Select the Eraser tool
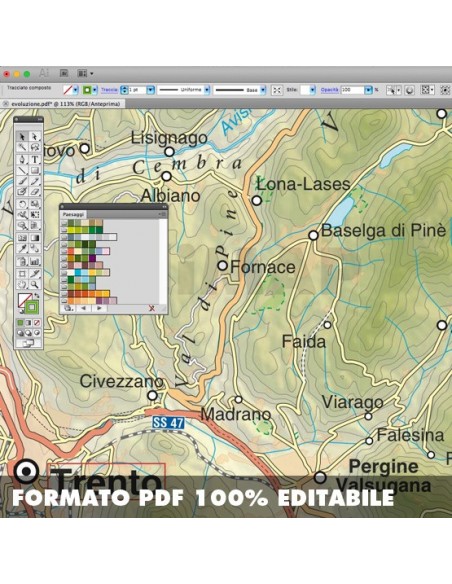Viewport: 452px width, 584px height. tap(35, 192)
